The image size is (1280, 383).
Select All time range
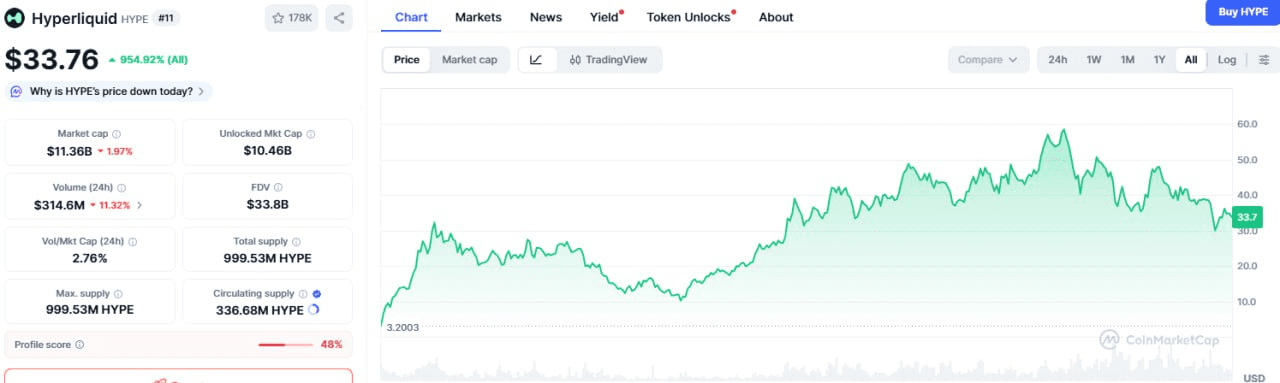click(x=1191, y=60)
